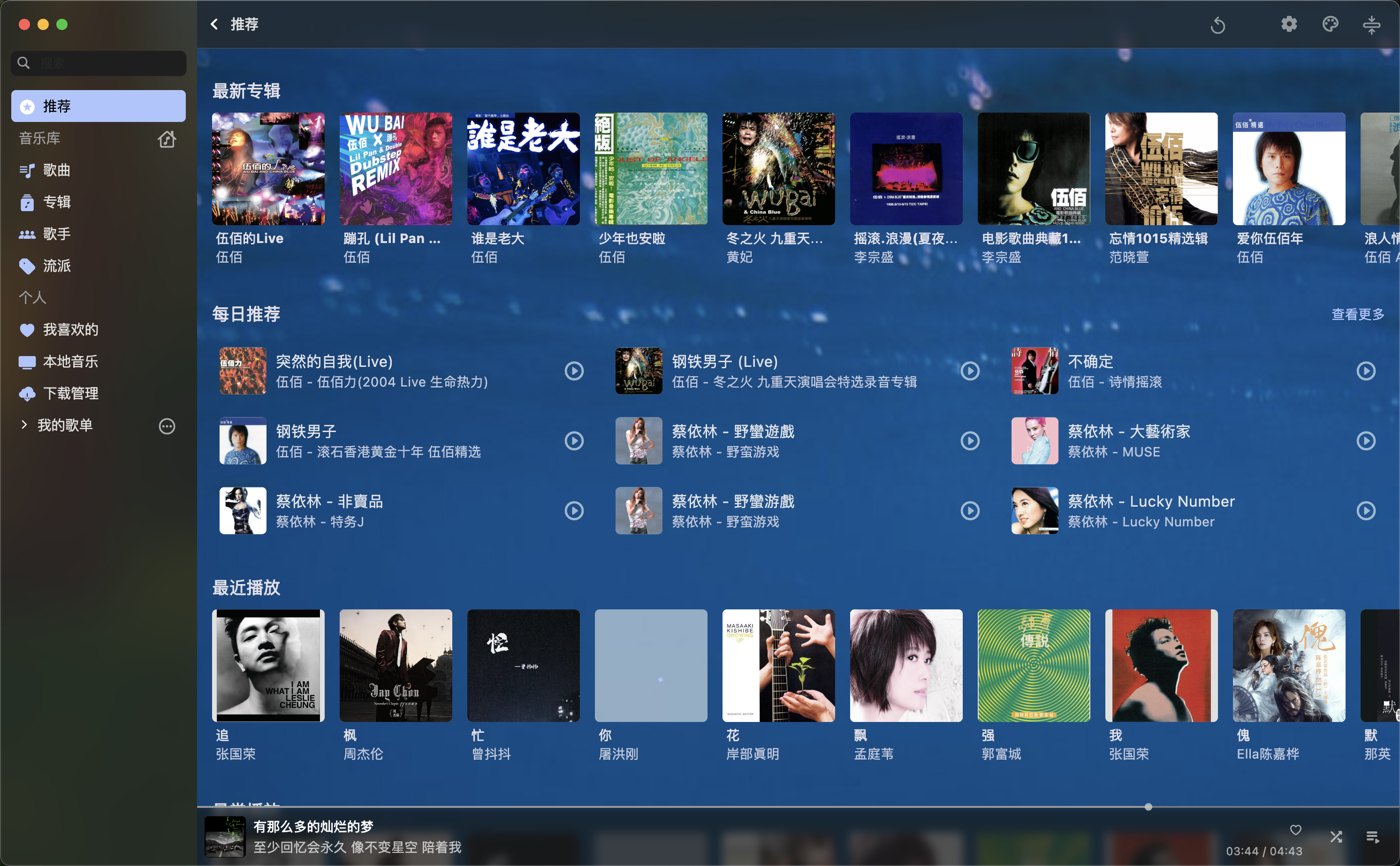Click the back arrow next to 推荐
Viewport: 1400px width, 866px height.
tap(214, 24)
